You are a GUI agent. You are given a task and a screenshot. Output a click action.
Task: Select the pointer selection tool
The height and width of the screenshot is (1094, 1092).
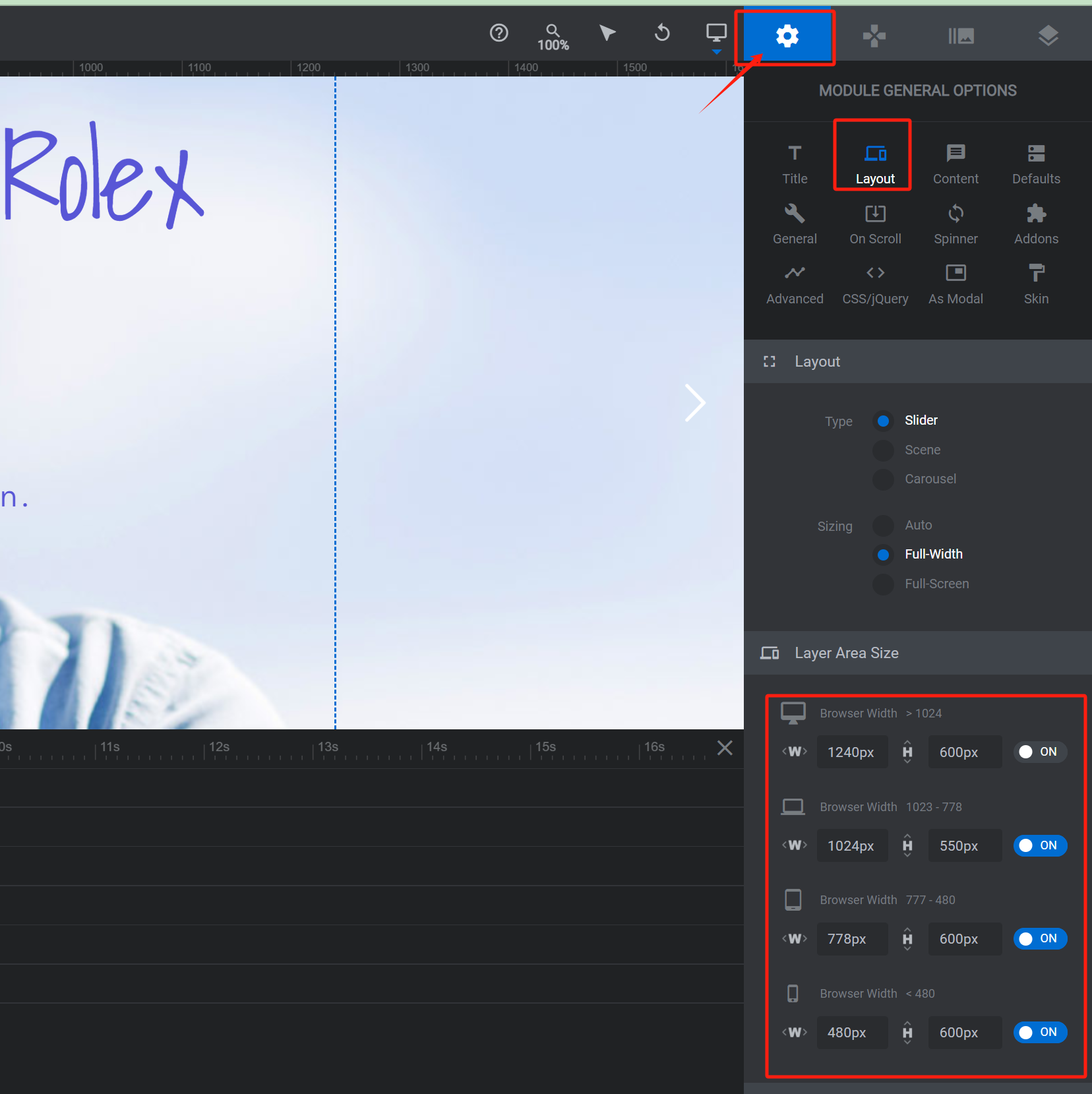tap(607, 32)
